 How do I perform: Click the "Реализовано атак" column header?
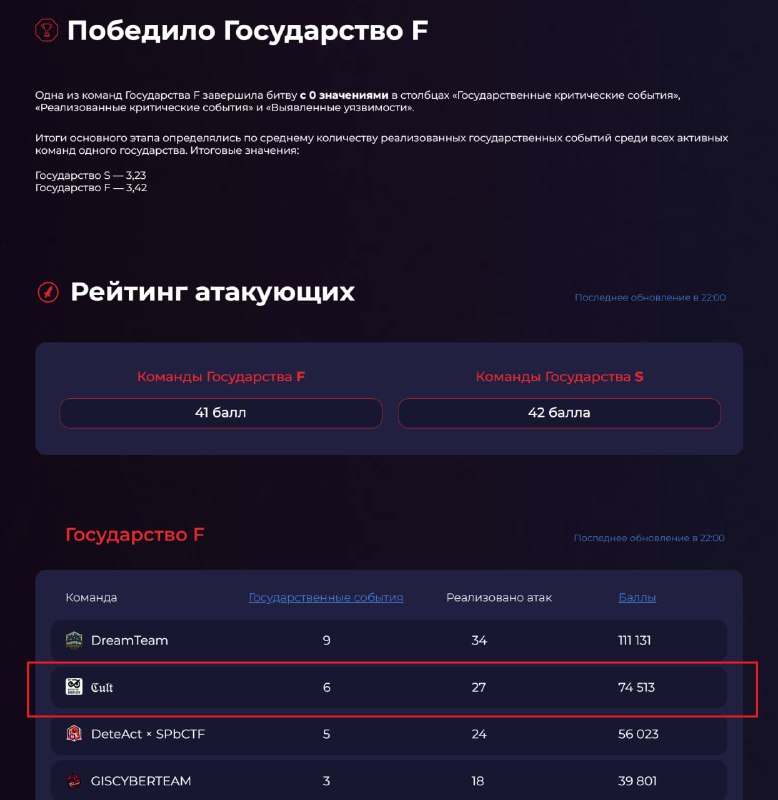pos(499,597)
